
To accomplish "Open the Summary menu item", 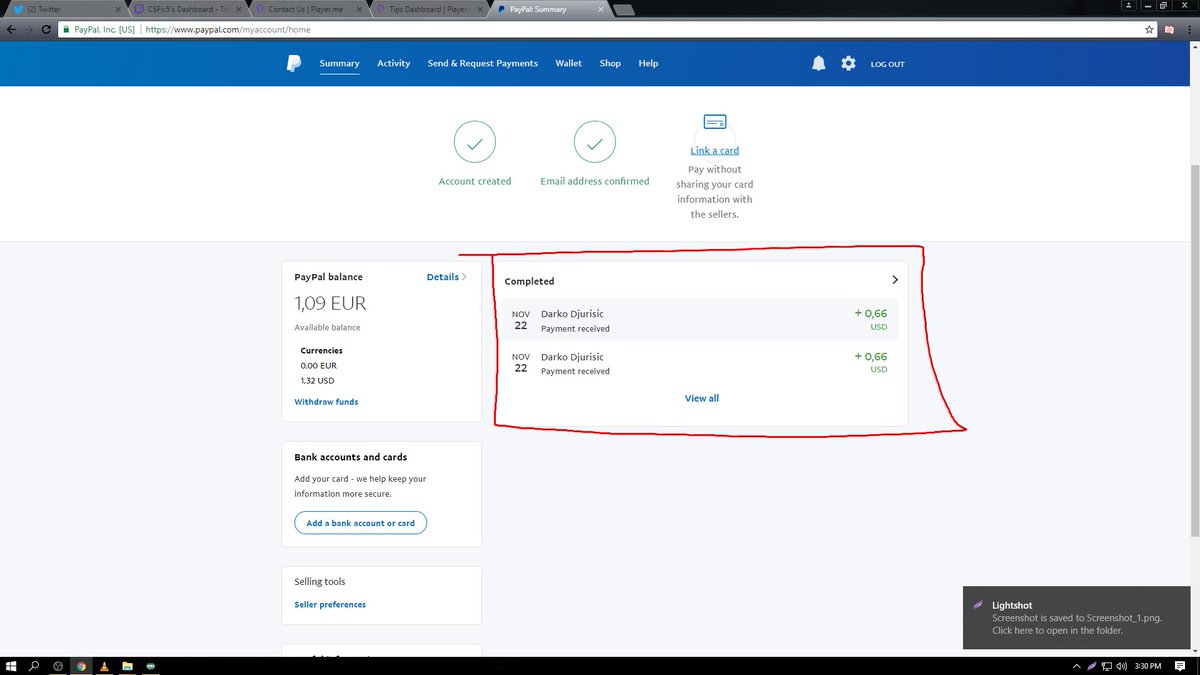I will click(339, 63).
